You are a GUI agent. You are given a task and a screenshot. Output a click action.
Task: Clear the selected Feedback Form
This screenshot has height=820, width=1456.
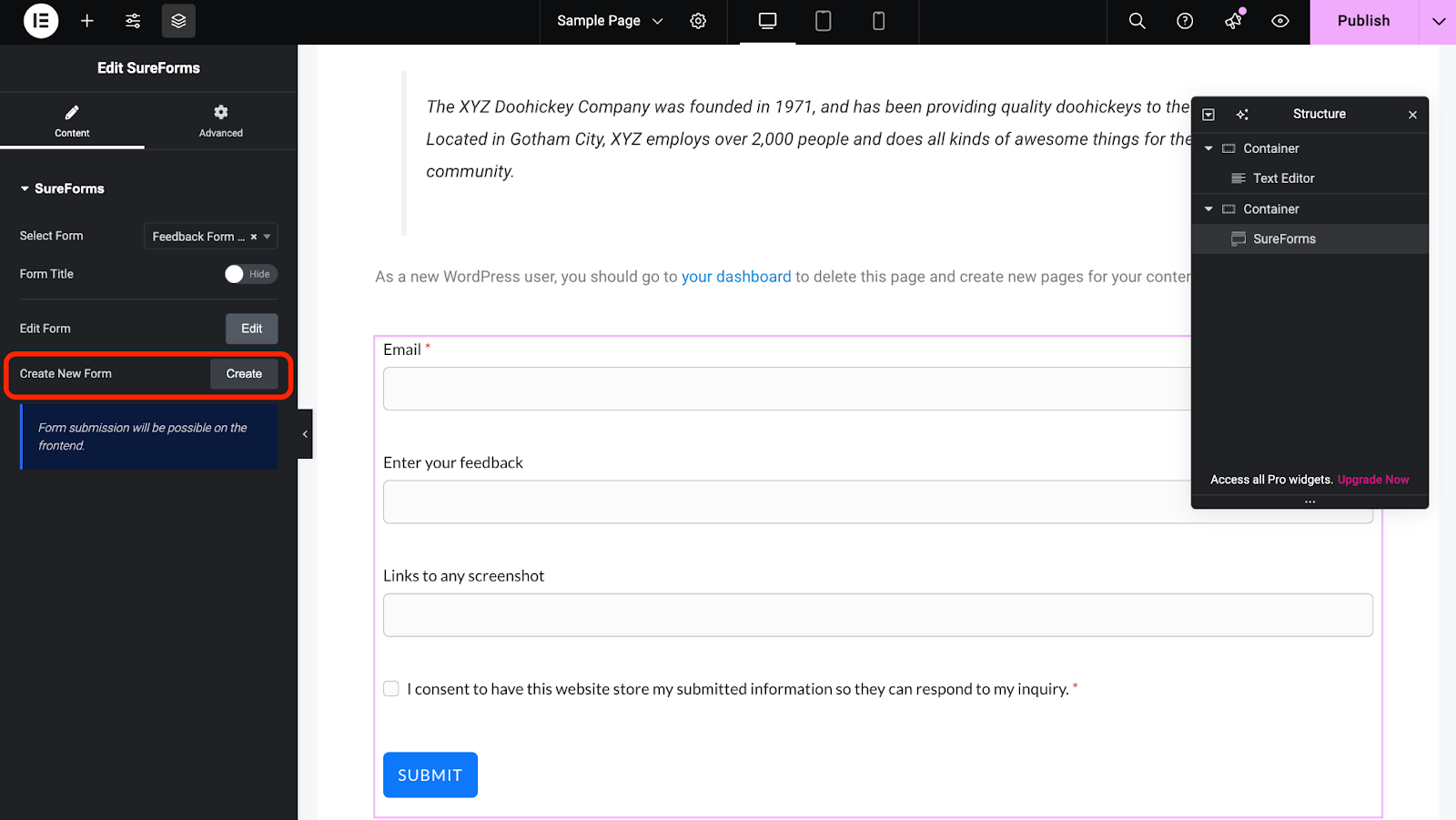254,237
